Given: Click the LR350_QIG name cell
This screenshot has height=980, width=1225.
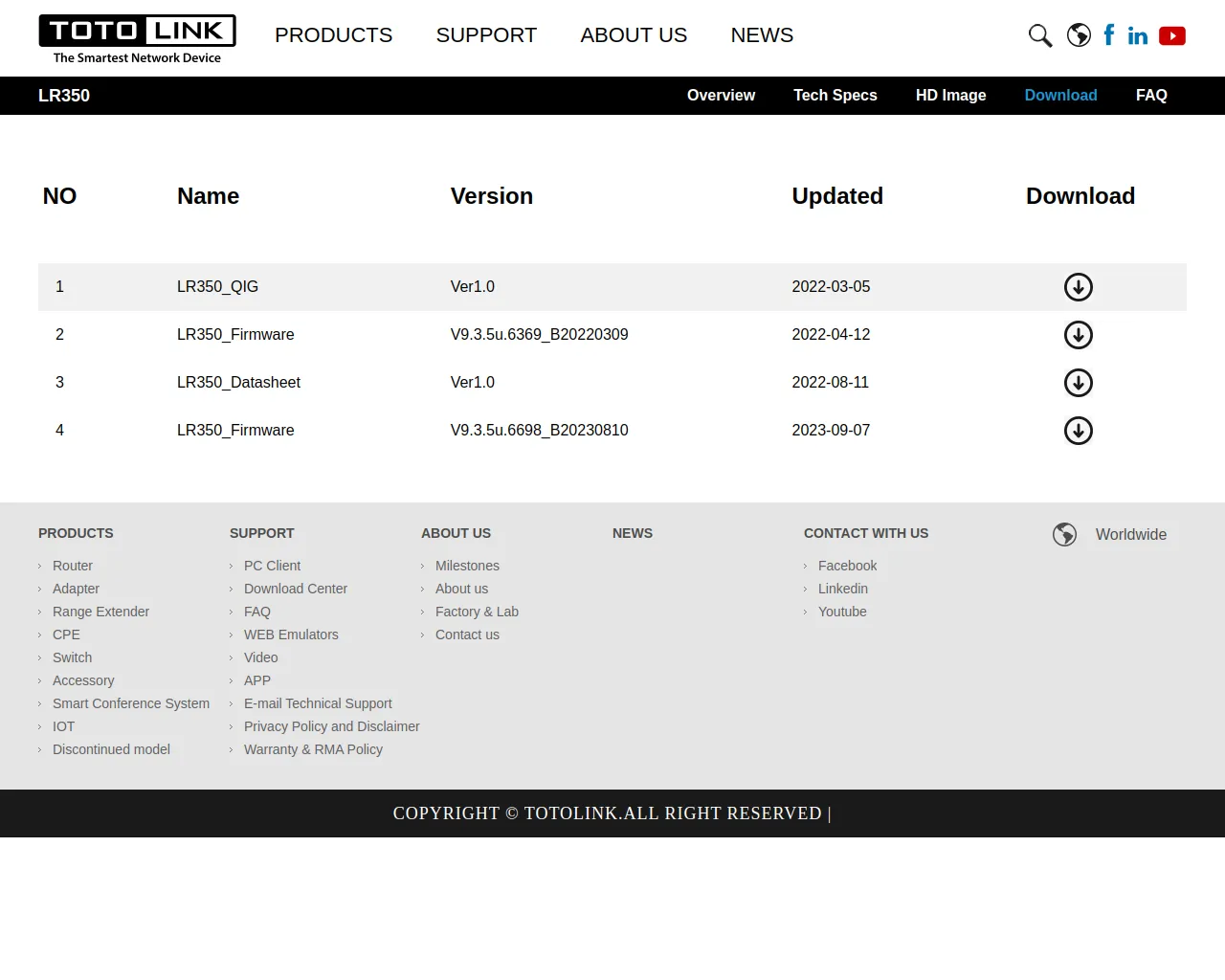Looking at the screenshot, I should point(217,287).
